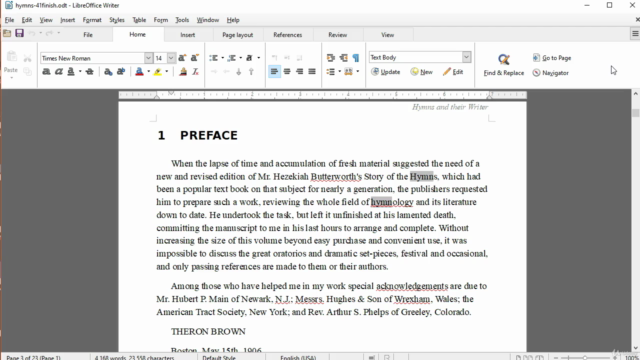Expand the underline style dropdown arrow

[80, 72]
